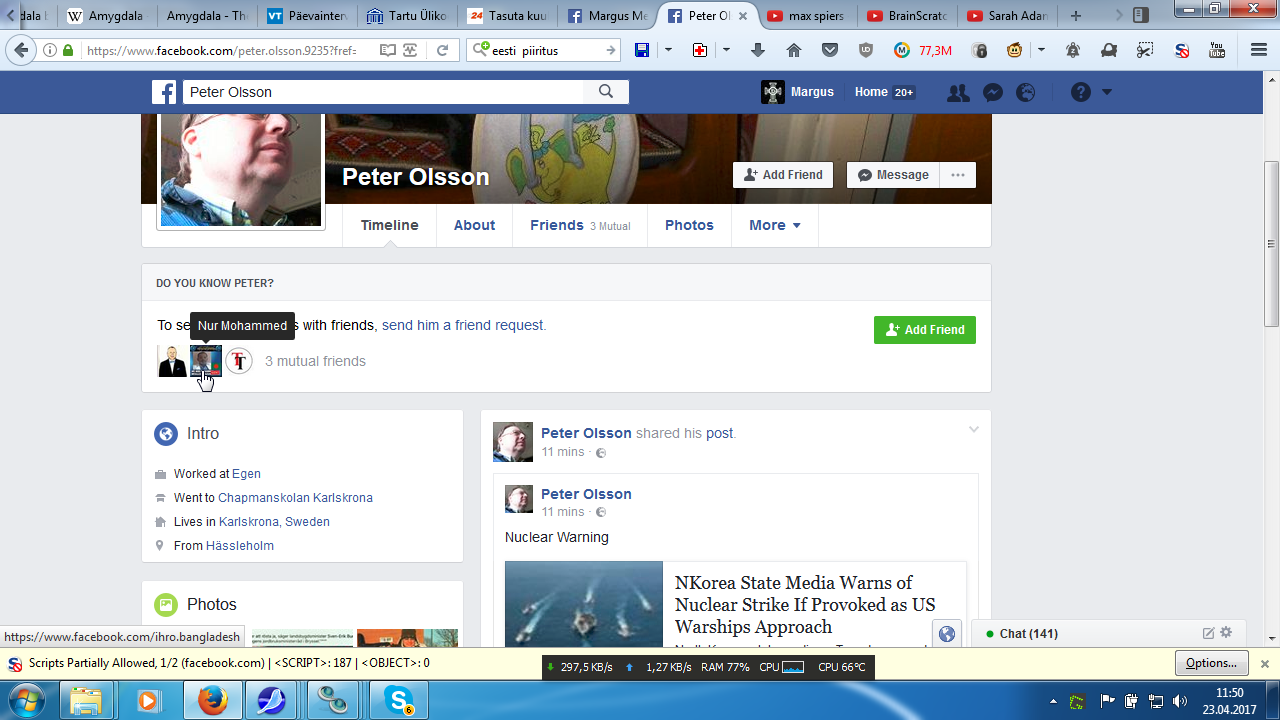The height and width of the screenshot is (720, 1280).
Task: Click the green Add Friend button
Action: tap(925, 330)
